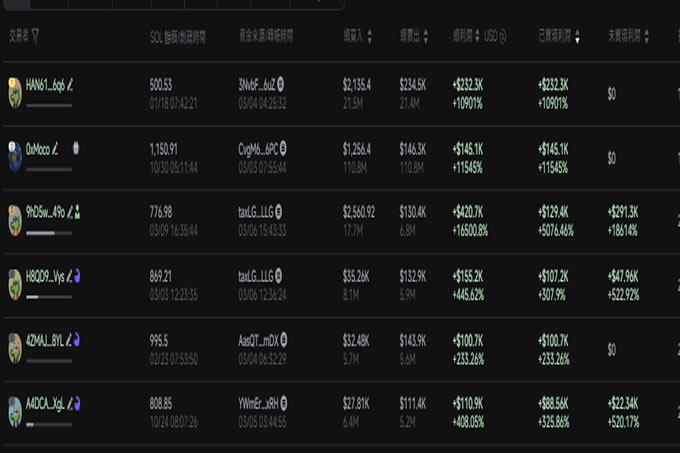Screen dimensions: 680x453
Task: Edit the name of HAN61...6q6 with the pencil icon
Action: click(70, 85)
